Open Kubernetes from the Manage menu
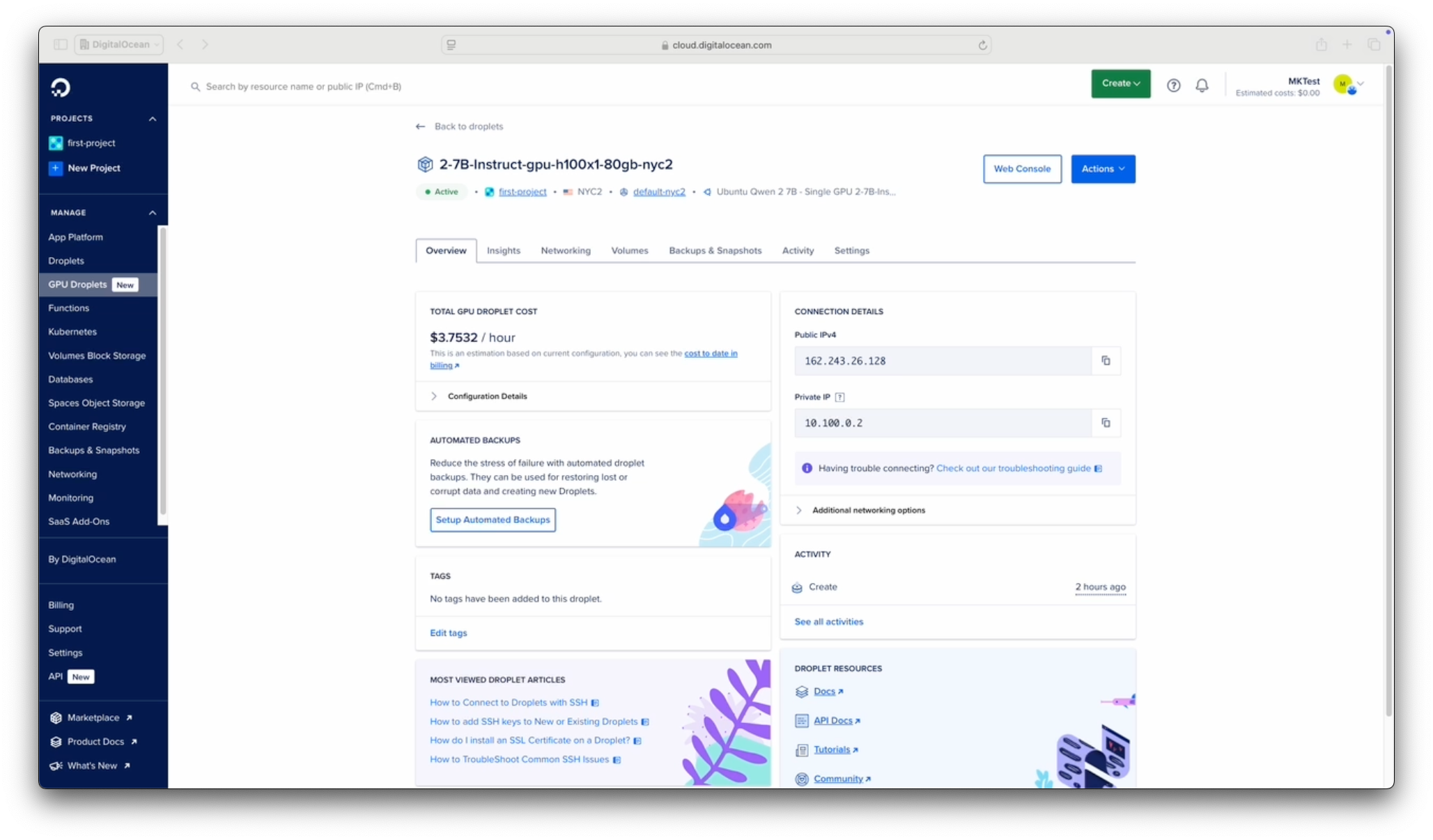Image resolution: width=1433 pixels, height=840 pixels. pos(72,332)
